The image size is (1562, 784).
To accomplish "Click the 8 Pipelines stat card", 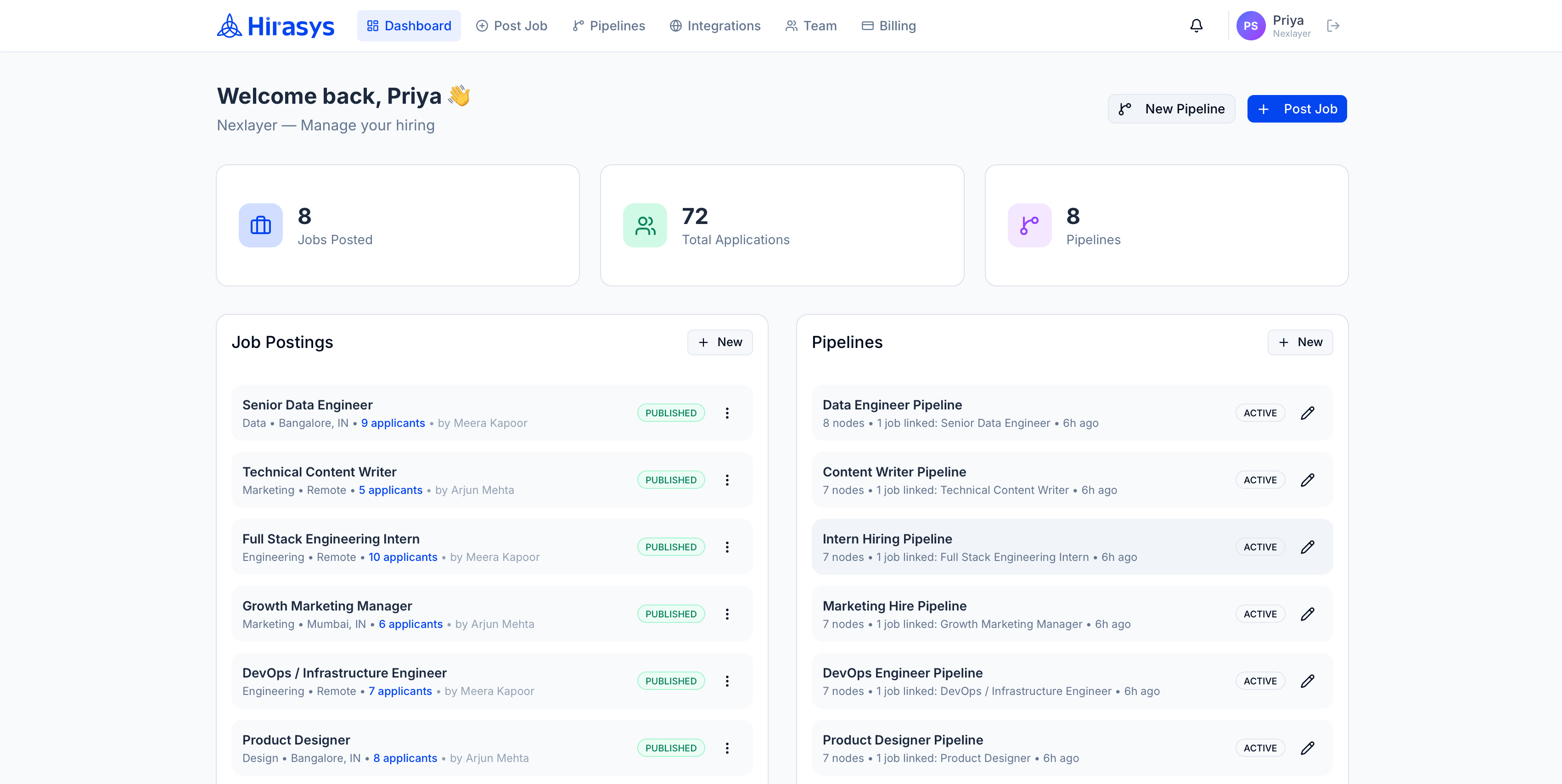I will click(1167, 225).
